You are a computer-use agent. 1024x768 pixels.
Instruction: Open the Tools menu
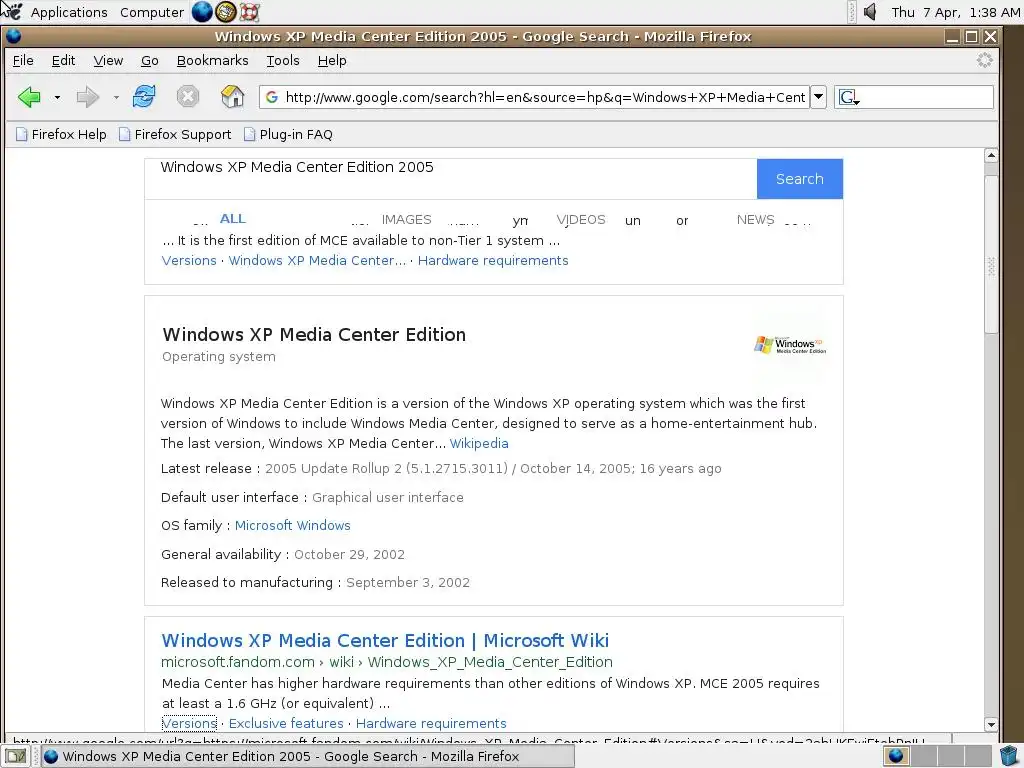pyautogui.click(x=283, y=61)
